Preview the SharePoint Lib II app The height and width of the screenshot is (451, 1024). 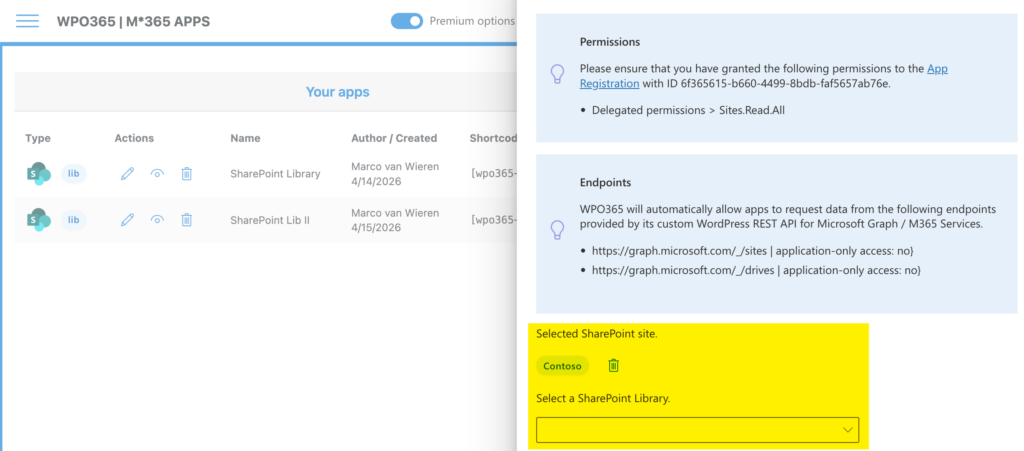point(157,220)
